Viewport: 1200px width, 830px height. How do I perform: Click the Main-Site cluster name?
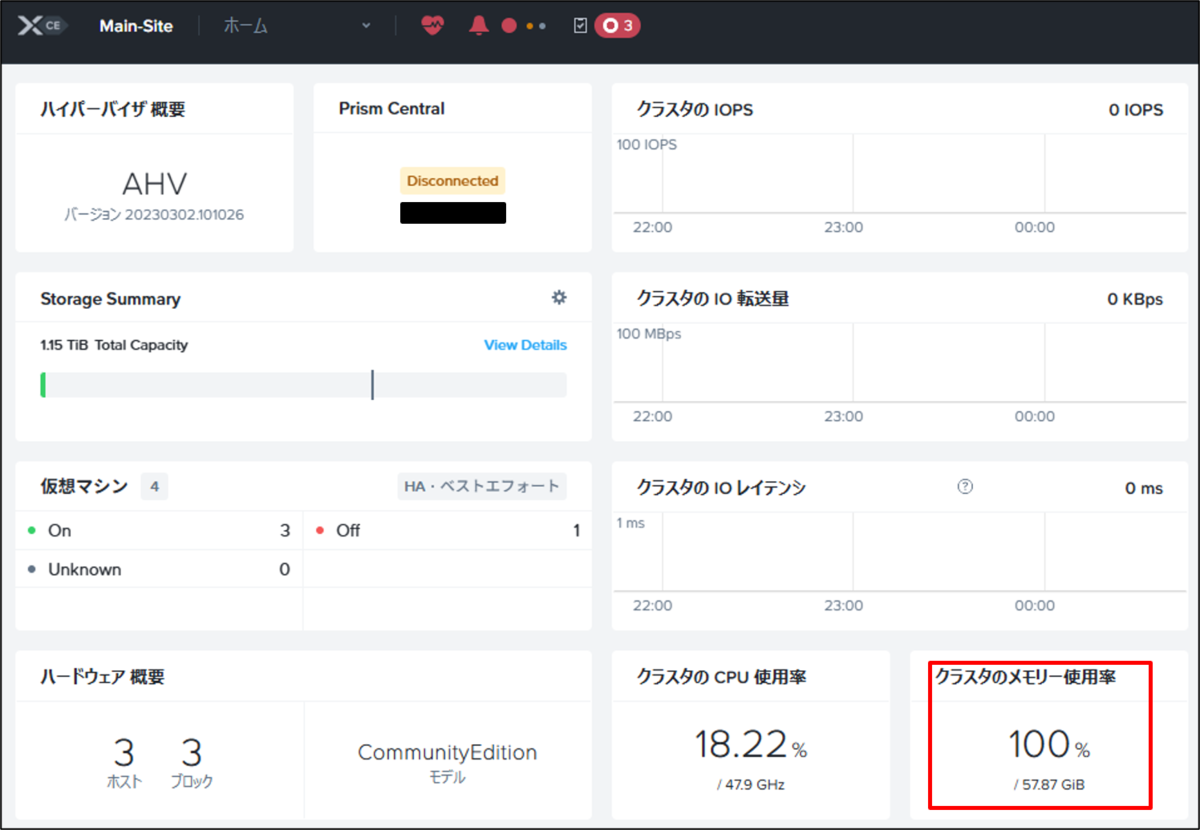pos(136,26)
